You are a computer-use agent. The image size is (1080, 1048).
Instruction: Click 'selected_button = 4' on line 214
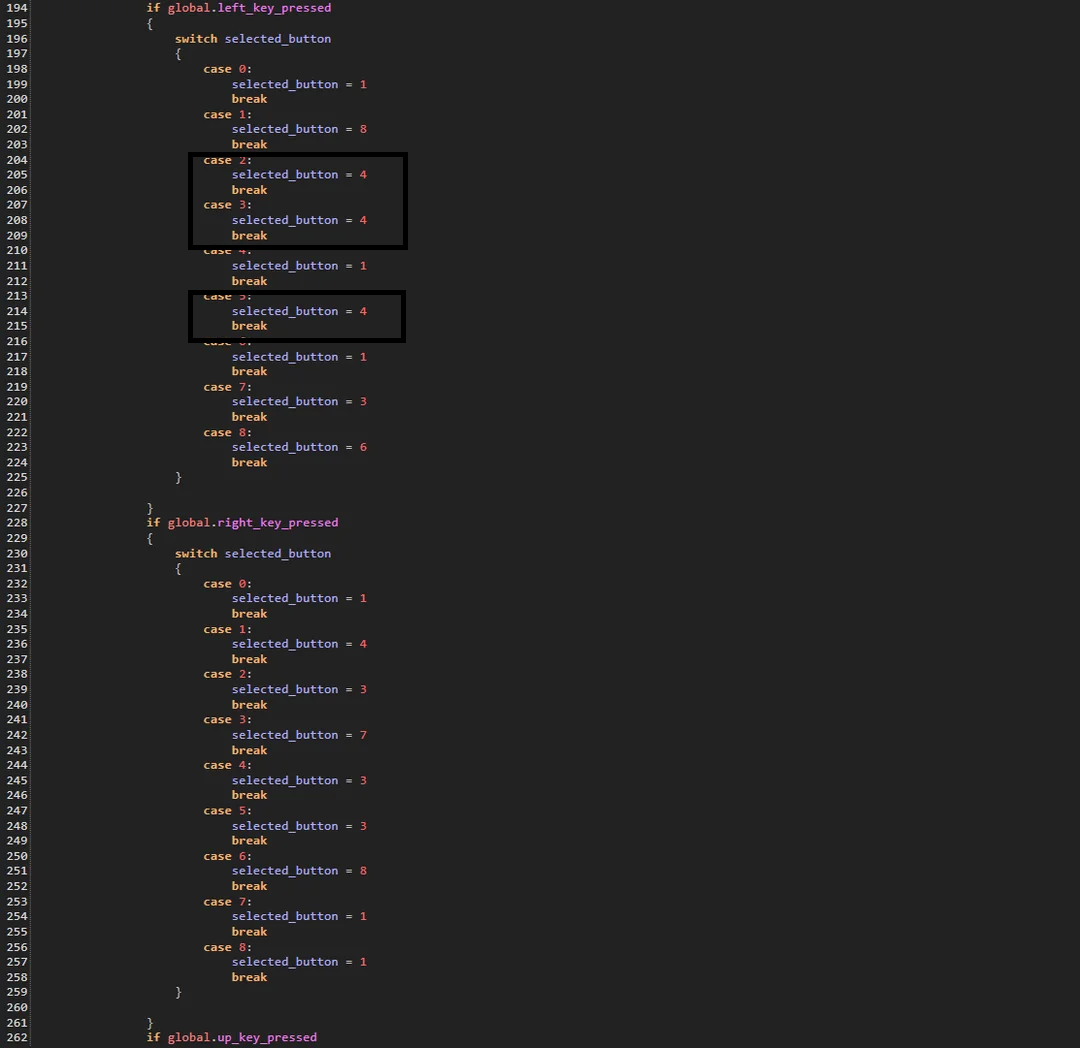tap(299, 311)
